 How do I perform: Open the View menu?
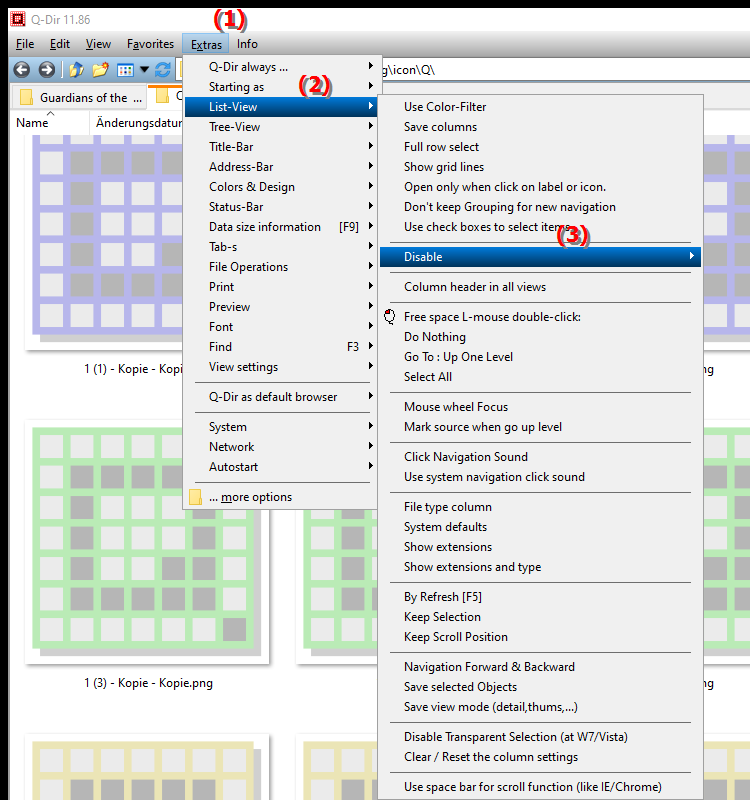coord(98,44)
